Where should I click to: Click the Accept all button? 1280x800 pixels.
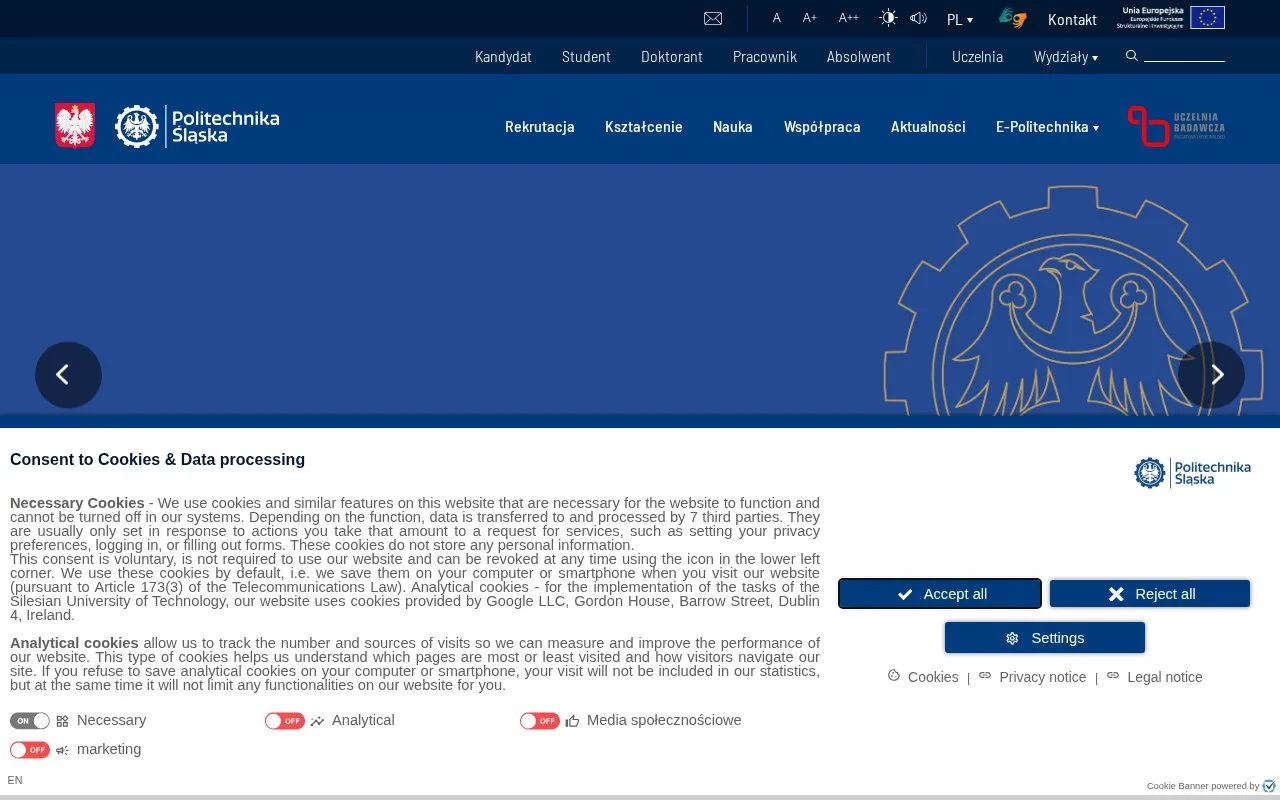(x=940, y=594)
